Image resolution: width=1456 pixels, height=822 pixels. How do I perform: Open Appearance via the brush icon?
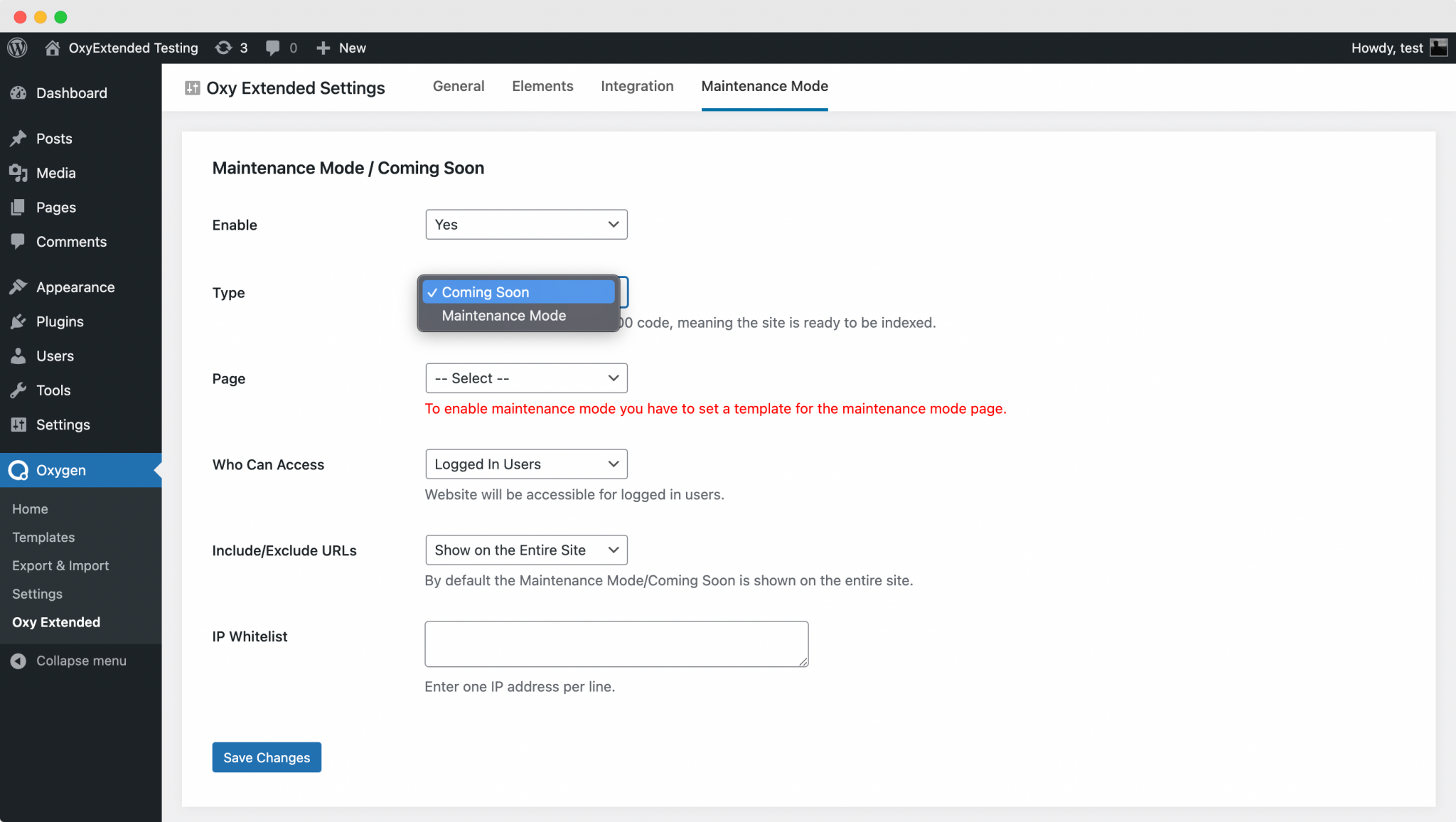[19, 287]
